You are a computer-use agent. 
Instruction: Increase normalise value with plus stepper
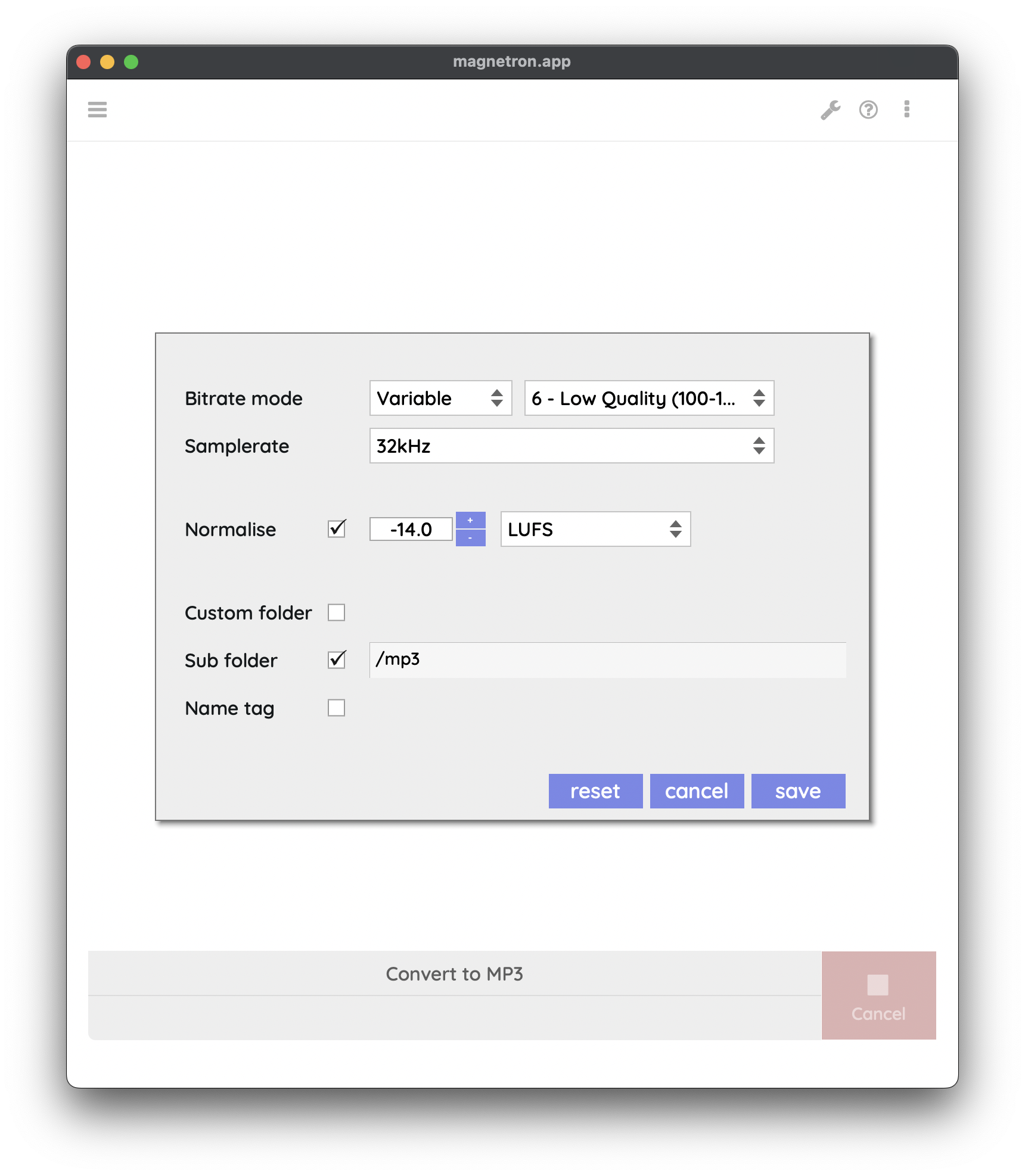coord(470,520)
